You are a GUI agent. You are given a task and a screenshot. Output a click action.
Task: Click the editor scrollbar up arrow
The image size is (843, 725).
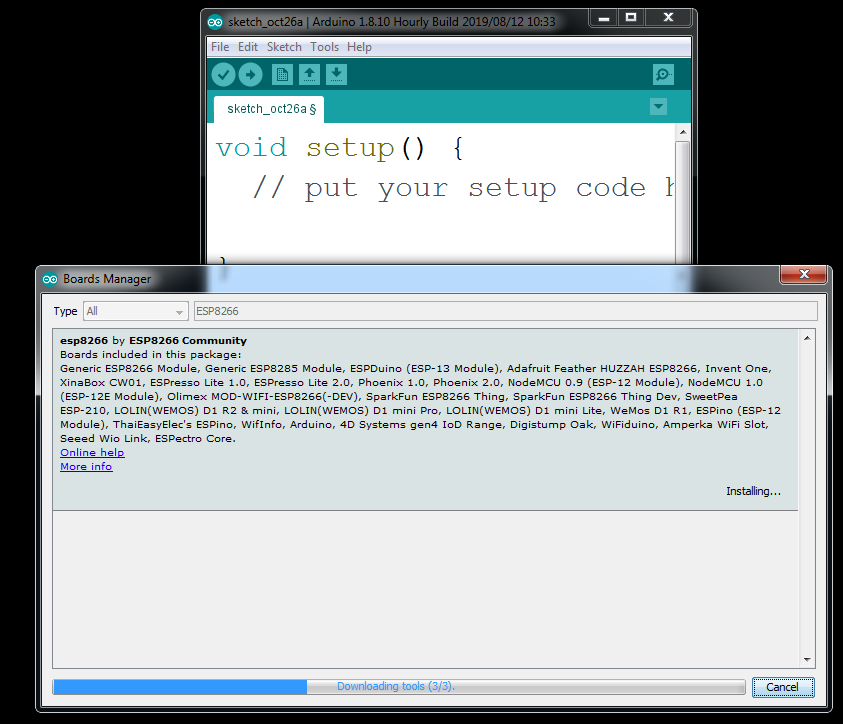(x=683, y=132)
